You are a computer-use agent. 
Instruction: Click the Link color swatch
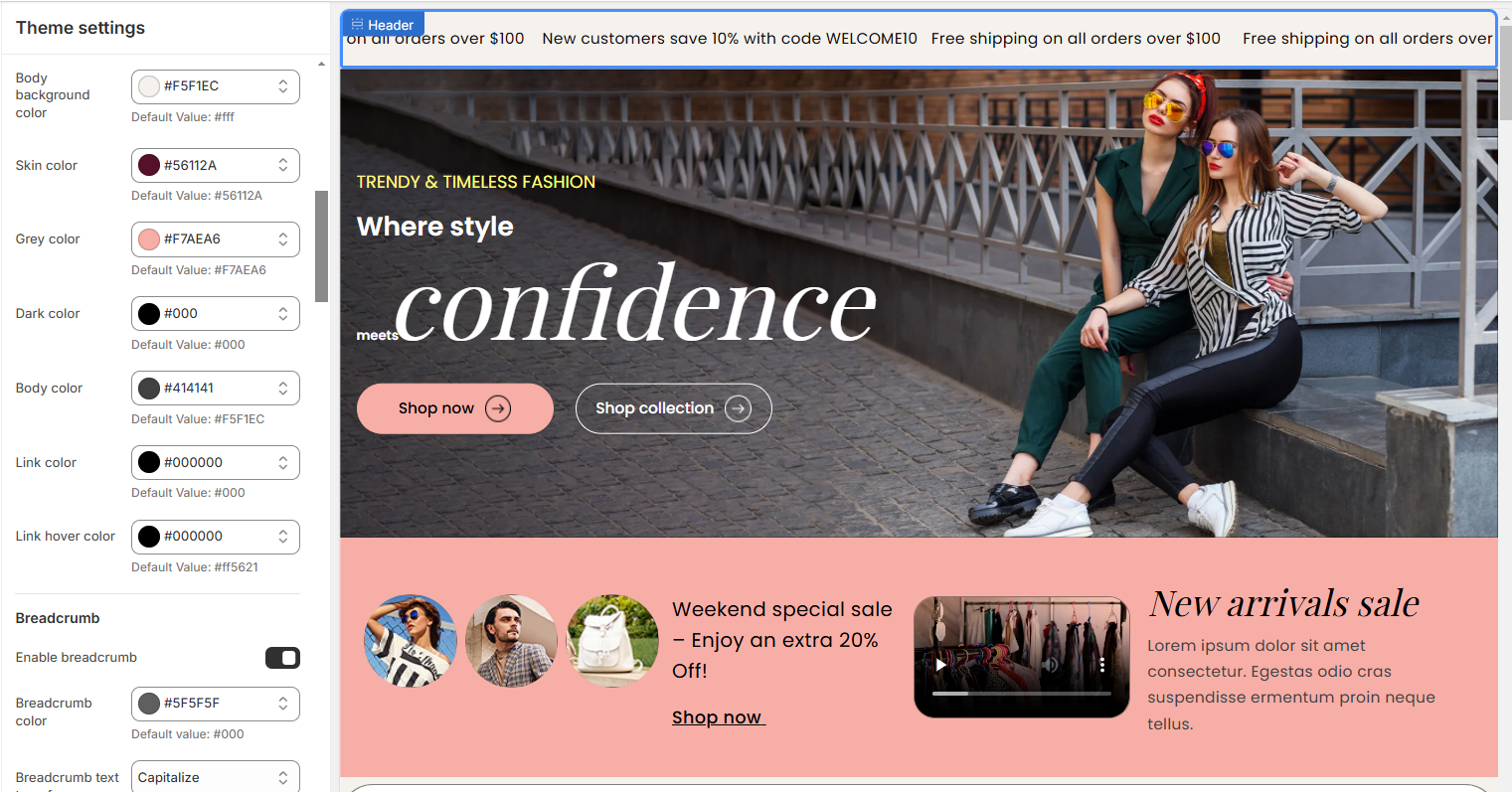coord(149,462)
